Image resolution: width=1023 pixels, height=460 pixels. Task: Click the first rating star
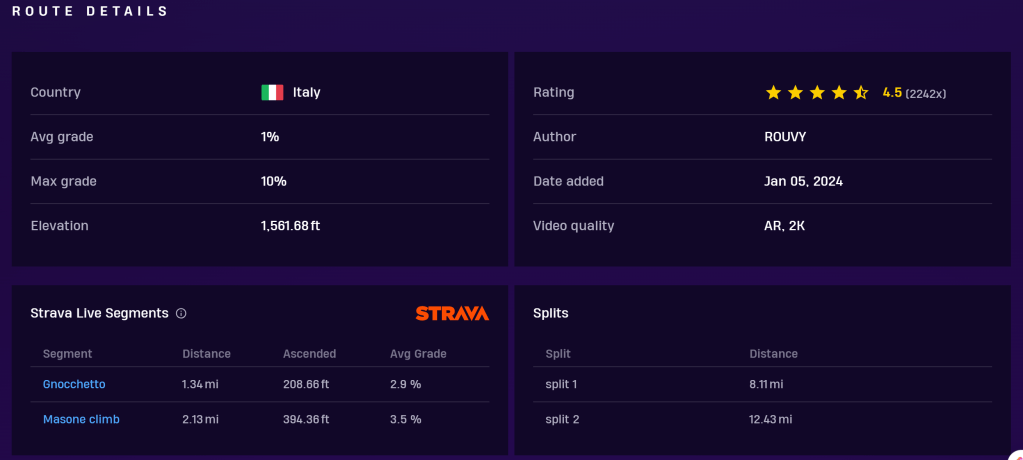[x=773, y=92]
